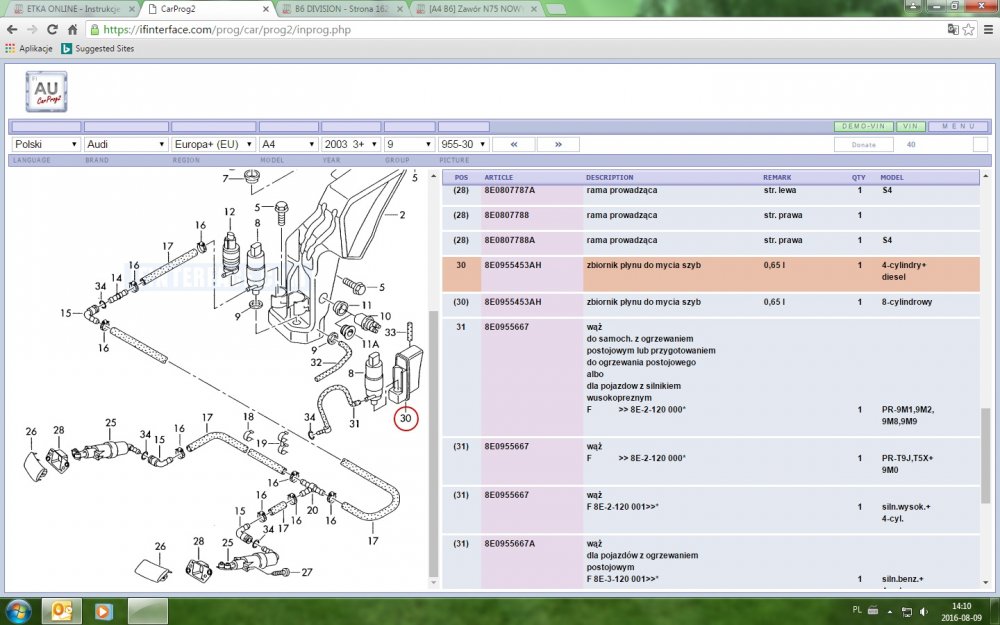Viewport: 1000px width, 625px height.
Task: Expand the A4 model dropdown
Action: tap(288, 144)
